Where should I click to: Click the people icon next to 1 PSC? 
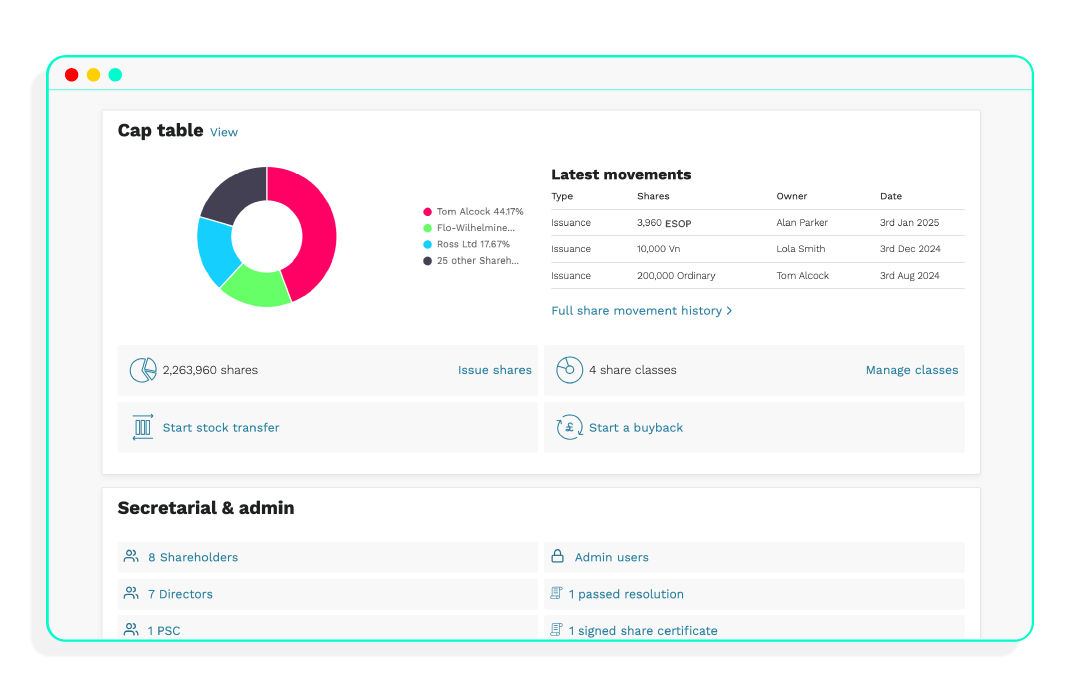(131, 630)
